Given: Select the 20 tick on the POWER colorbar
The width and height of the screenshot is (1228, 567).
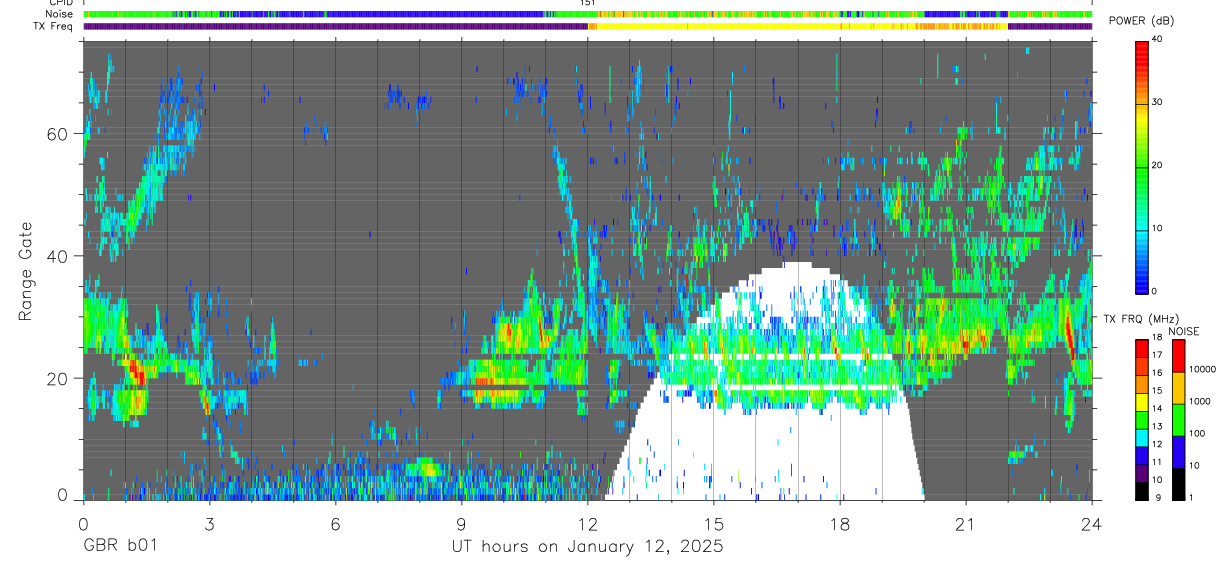Looking at the screenshot, I should click(x=1158, y=166).
